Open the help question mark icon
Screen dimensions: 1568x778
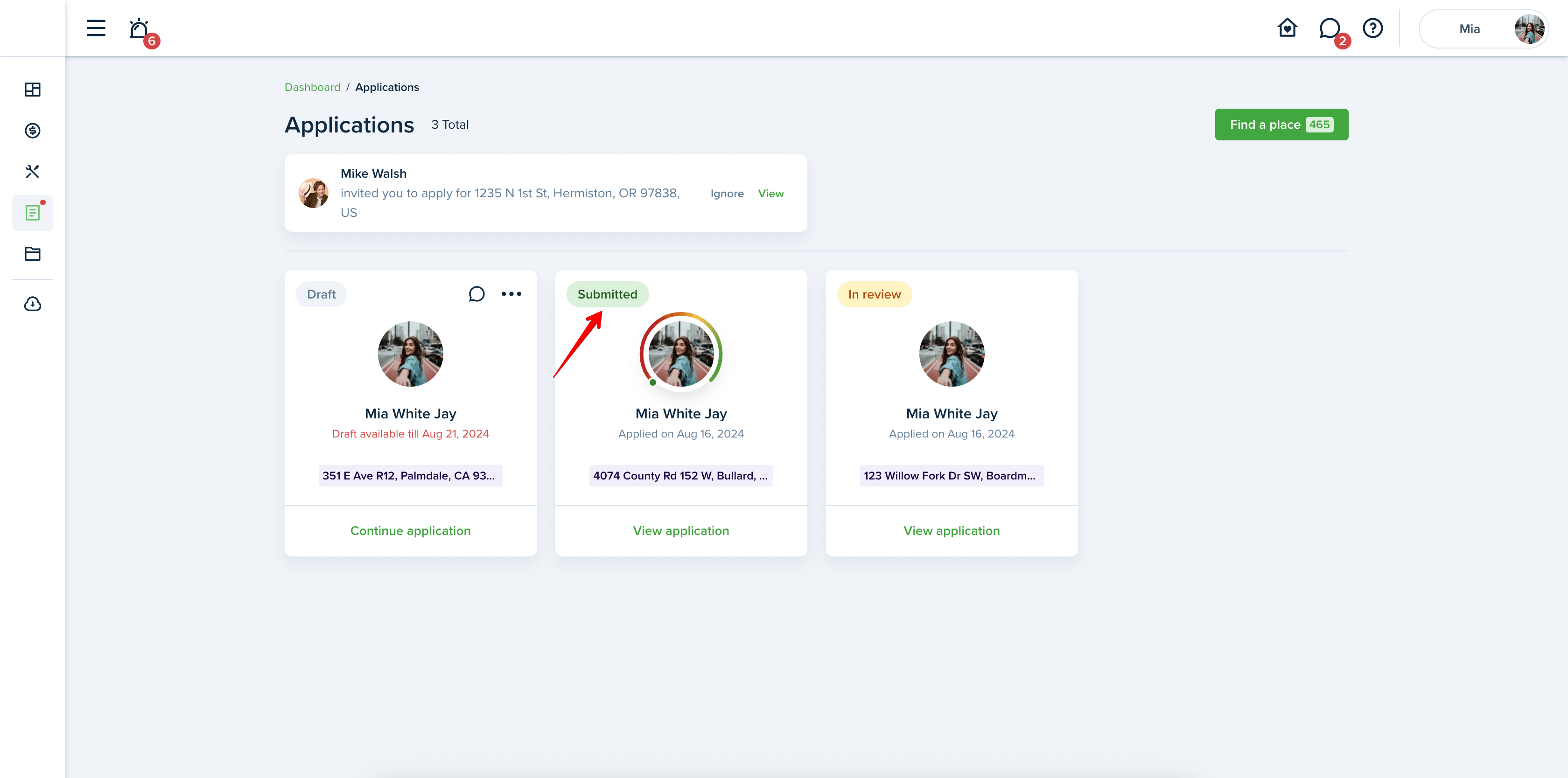[1372, 28]
